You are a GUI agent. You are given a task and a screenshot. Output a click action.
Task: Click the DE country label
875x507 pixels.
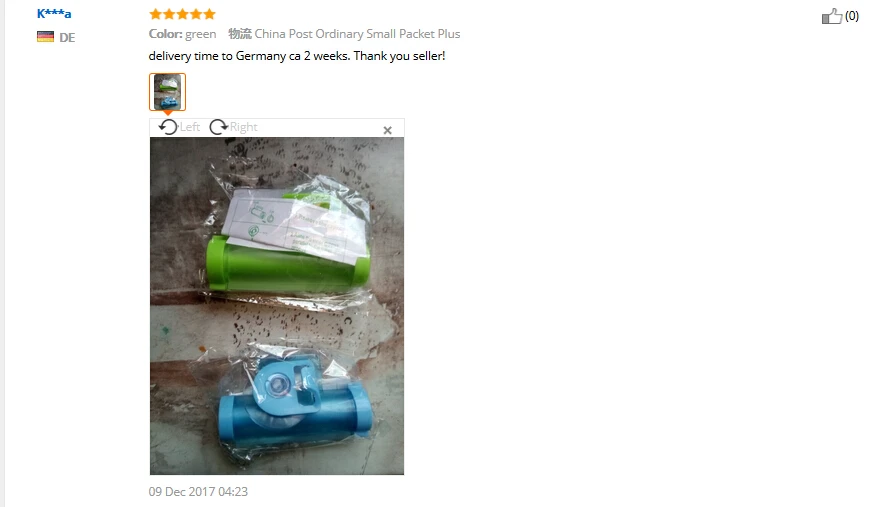[67, 37]
